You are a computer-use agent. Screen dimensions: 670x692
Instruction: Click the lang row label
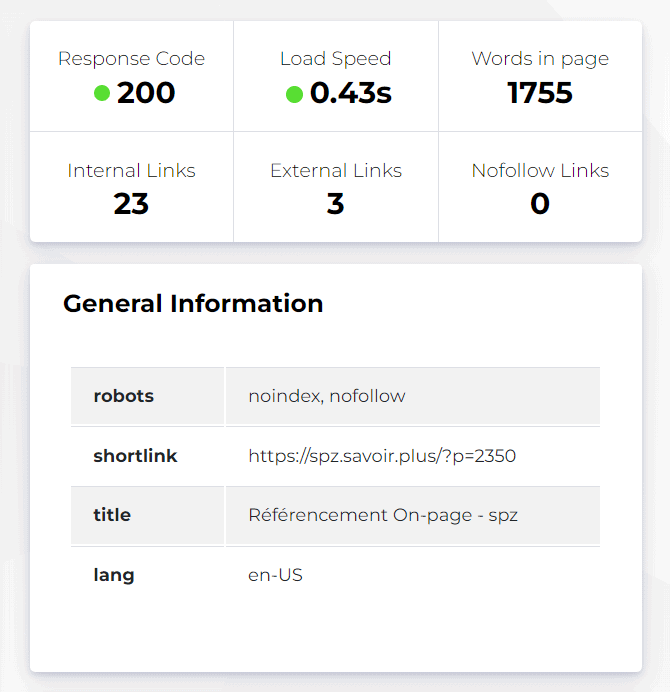pyautogui.click(x=113, y=575)
